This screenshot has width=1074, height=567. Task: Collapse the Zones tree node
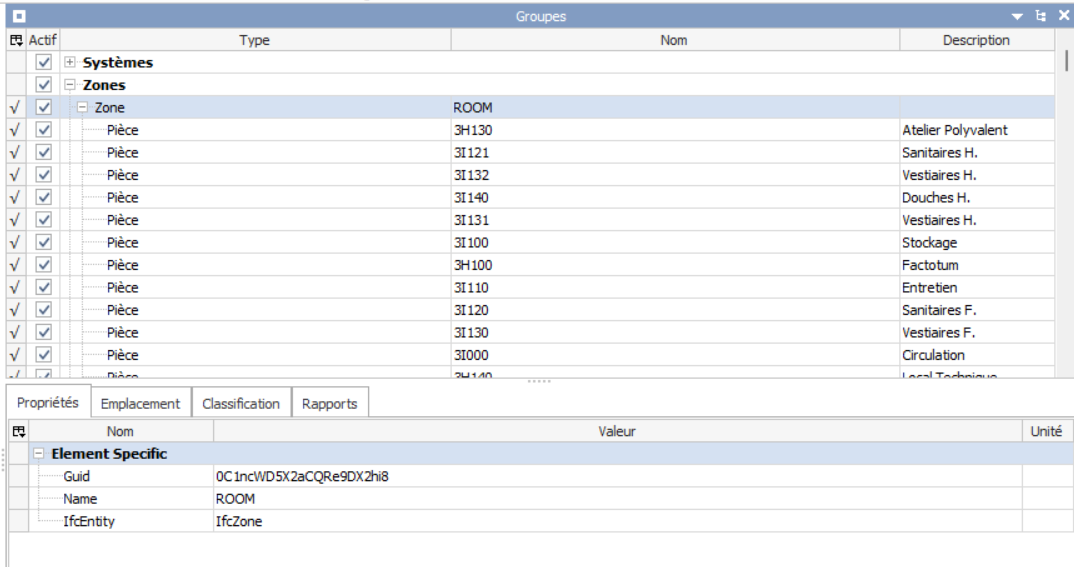coord(70,85)
